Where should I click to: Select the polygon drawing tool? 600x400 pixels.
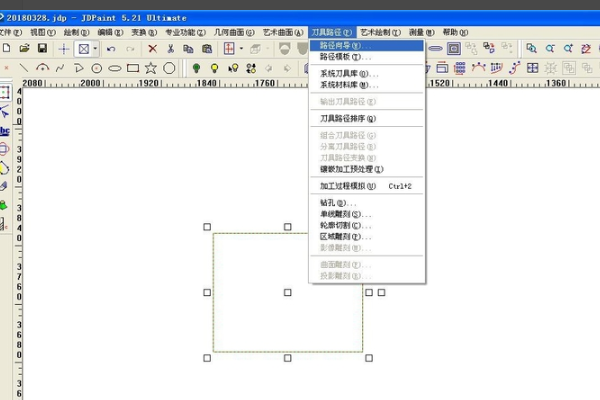point(169,68)
